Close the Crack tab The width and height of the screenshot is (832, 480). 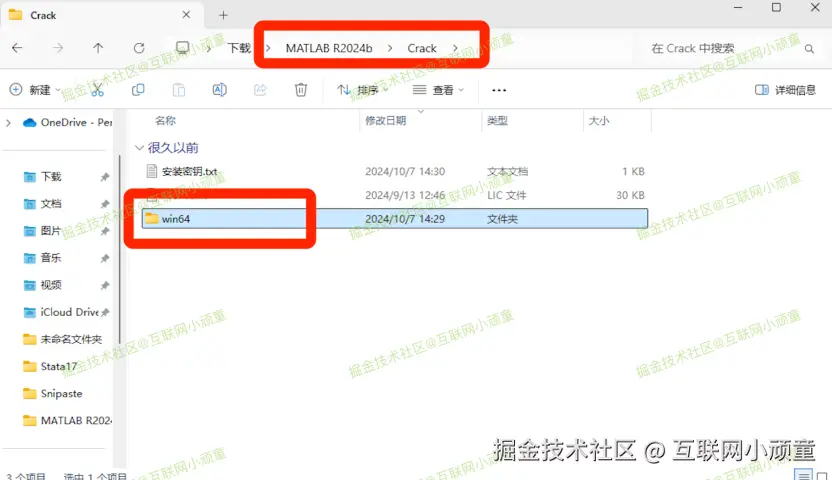pyautogui.click(x=186, y=15)
